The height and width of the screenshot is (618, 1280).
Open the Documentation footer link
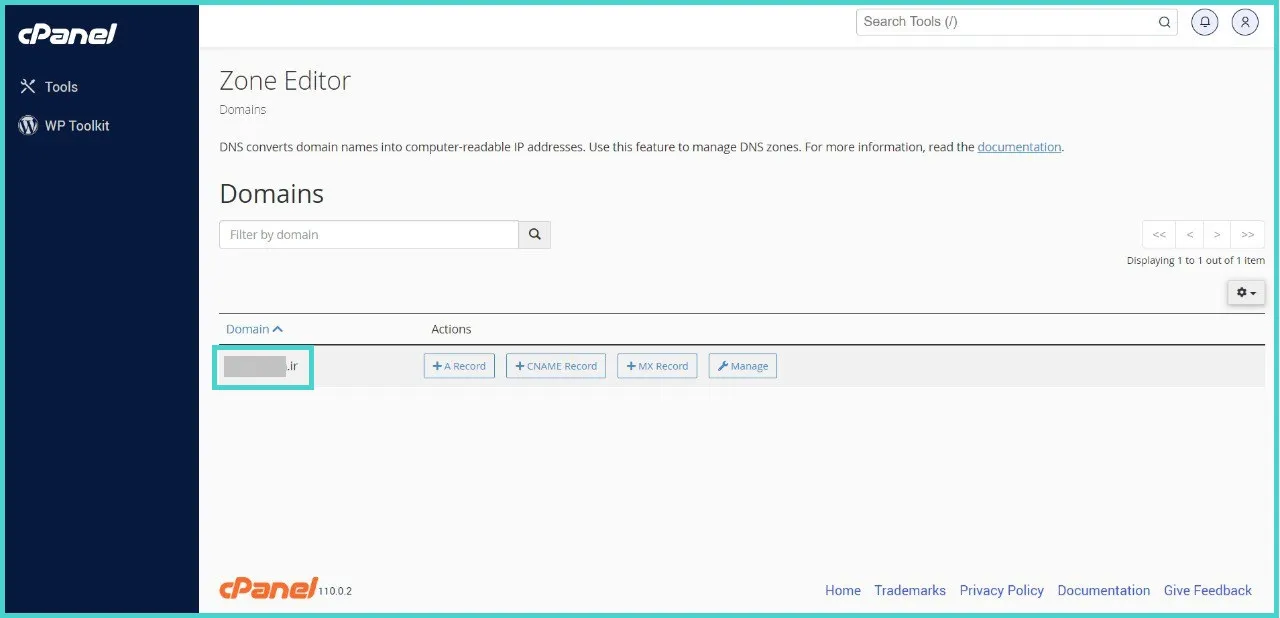click(x=1104, y=591)
